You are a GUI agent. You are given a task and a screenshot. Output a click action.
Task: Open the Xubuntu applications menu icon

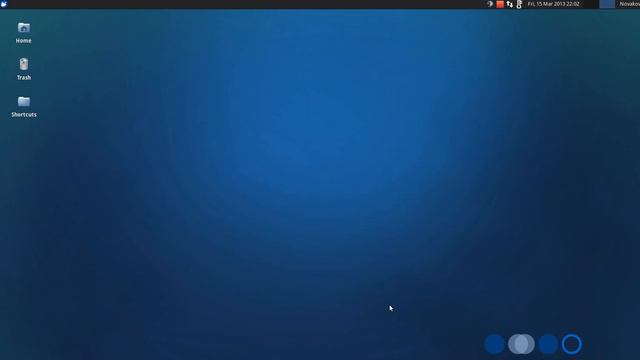(x=4, y=4)
